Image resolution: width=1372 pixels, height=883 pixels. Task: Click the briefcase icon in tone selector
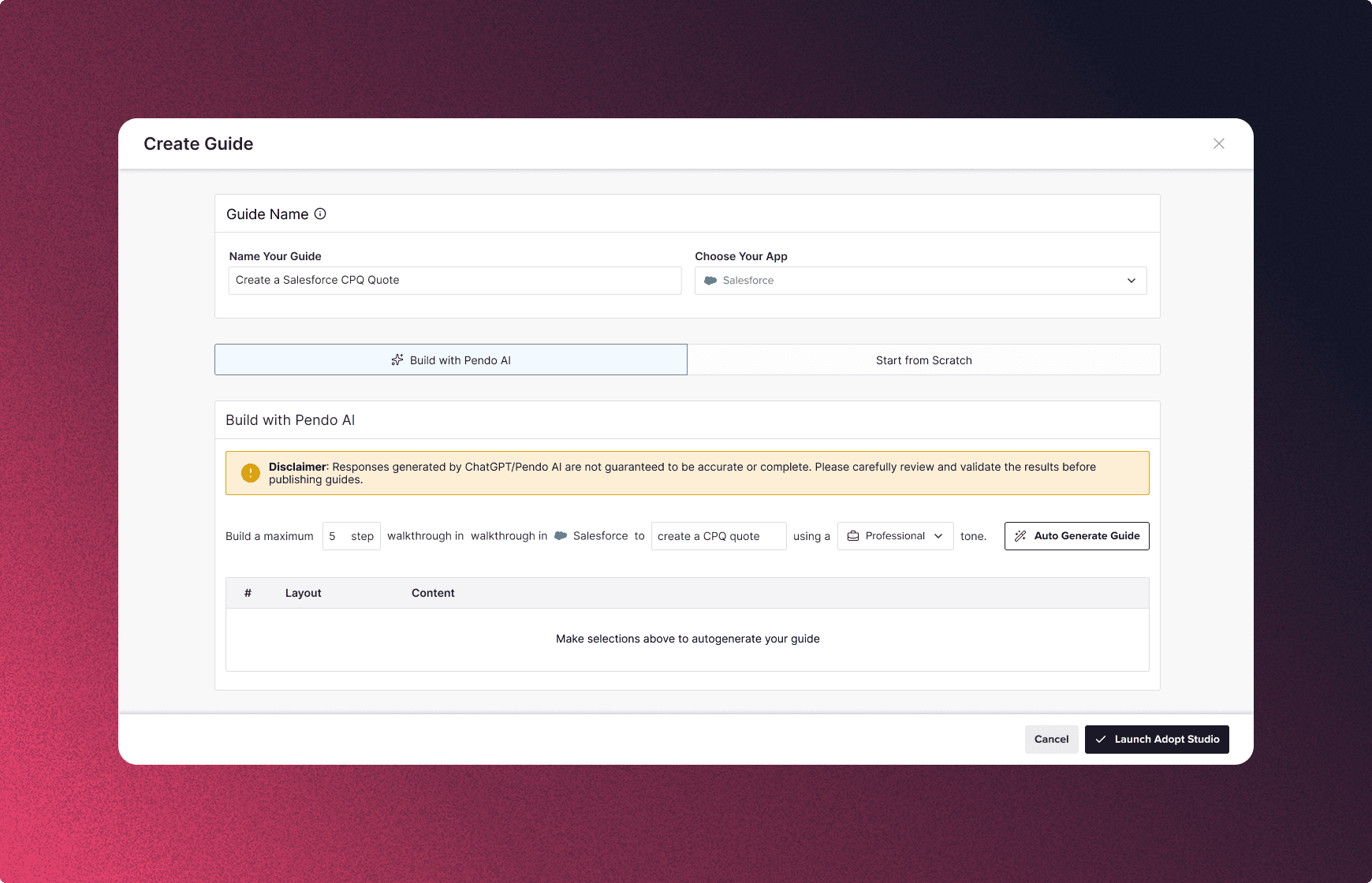click(853, 536)
